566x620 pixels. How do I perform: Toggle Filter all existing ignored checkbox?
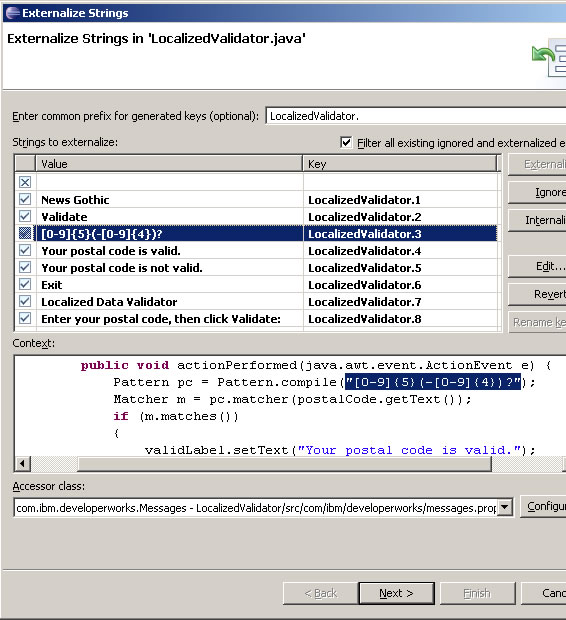pyautogui.click(x=346, y=142)
